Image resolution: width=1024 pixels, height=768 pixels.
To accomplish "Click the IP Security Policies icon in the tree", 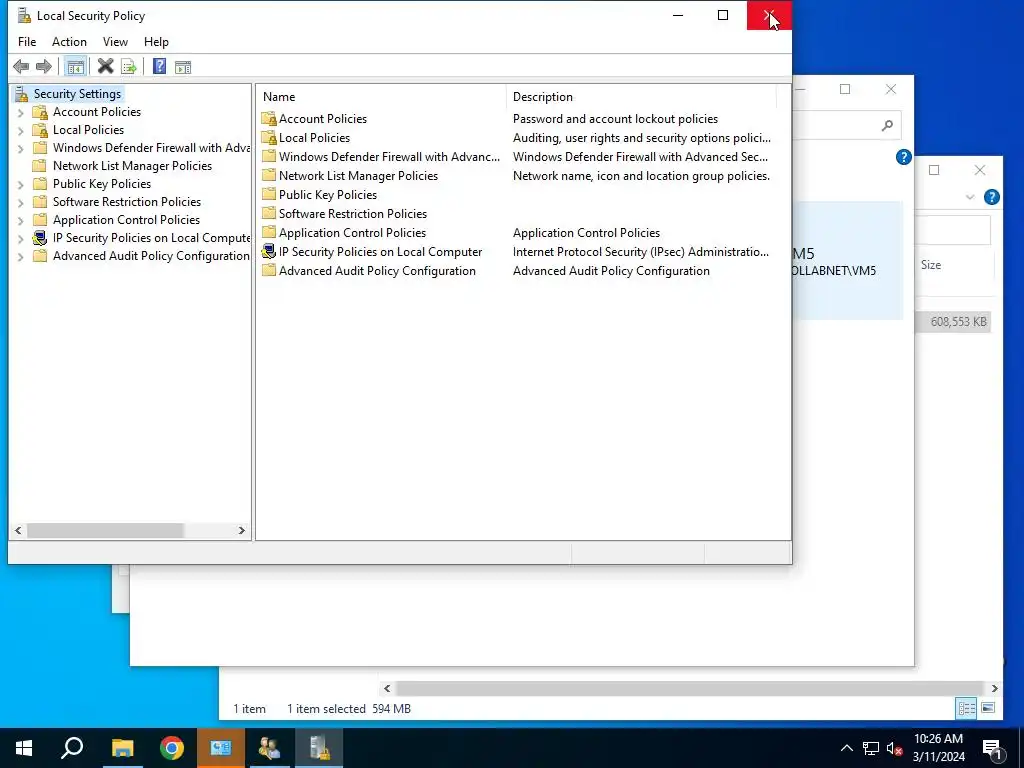I will [x=40, y=238].
